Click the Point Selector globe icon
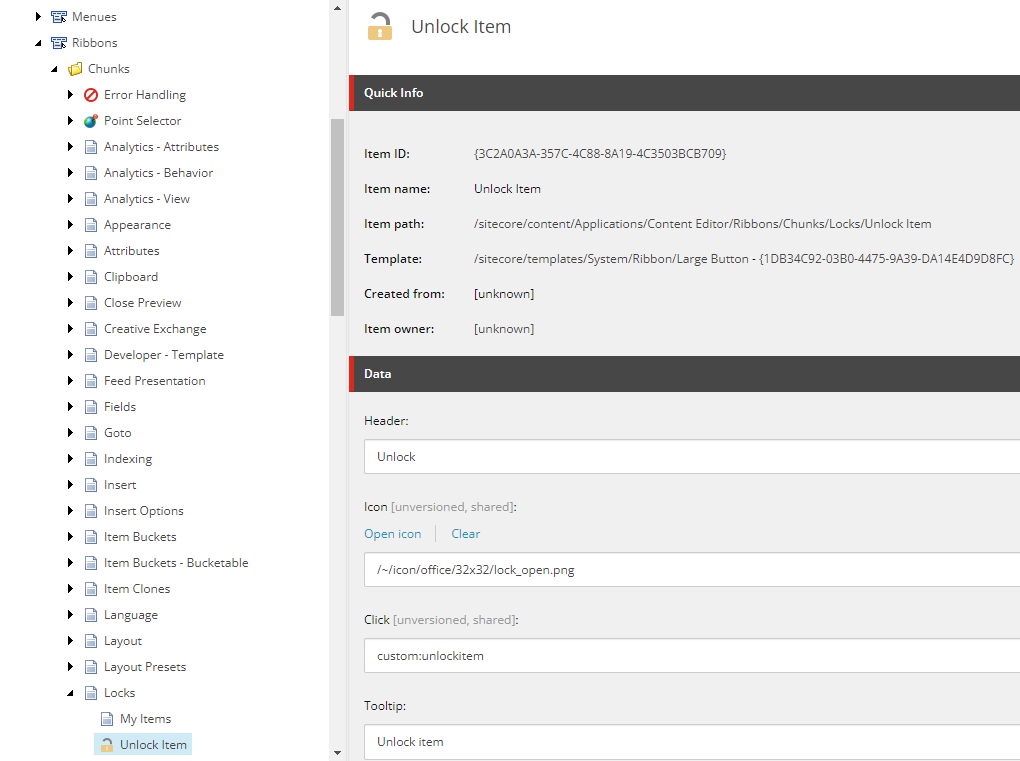The width and height of the screenshot is (1020, 761). click(x=91, y=121)
